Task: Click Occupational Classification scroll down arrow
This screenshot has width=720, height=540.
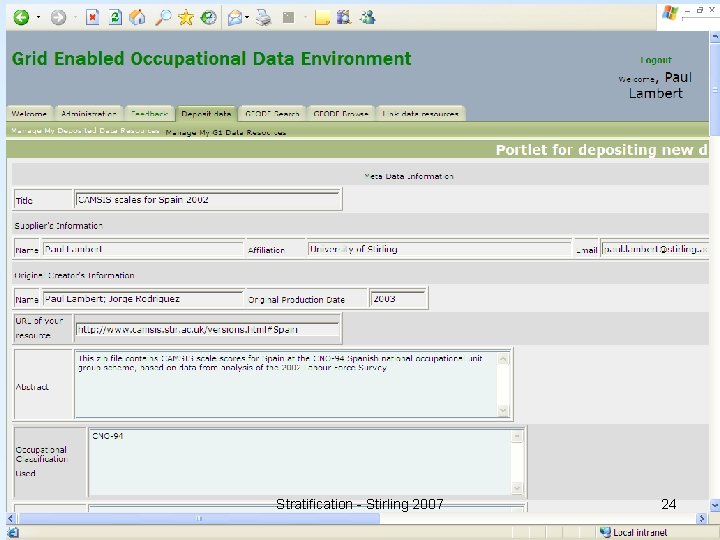Action: [x=517, y=489]
